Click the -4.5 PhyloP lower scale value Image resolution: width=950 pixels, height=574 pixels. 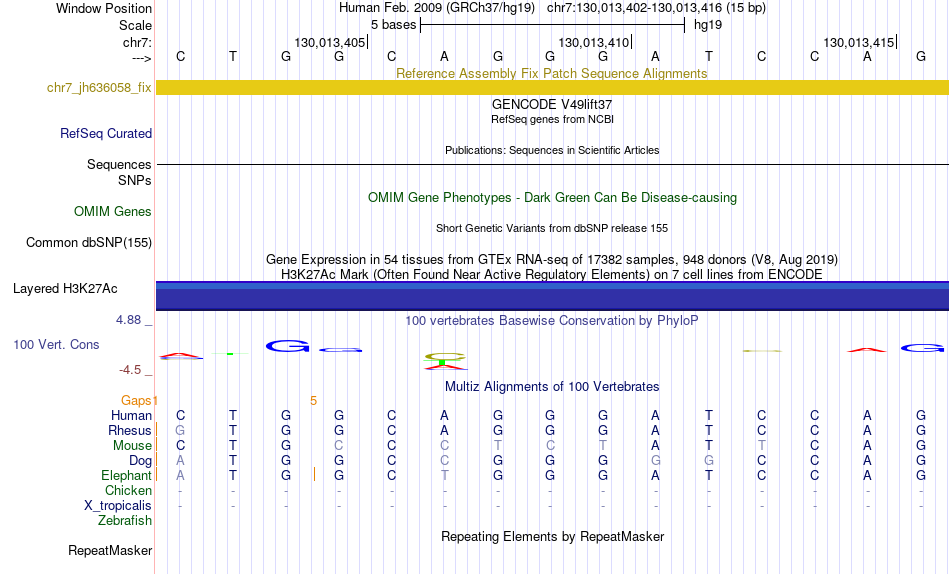tap(130, 370)
